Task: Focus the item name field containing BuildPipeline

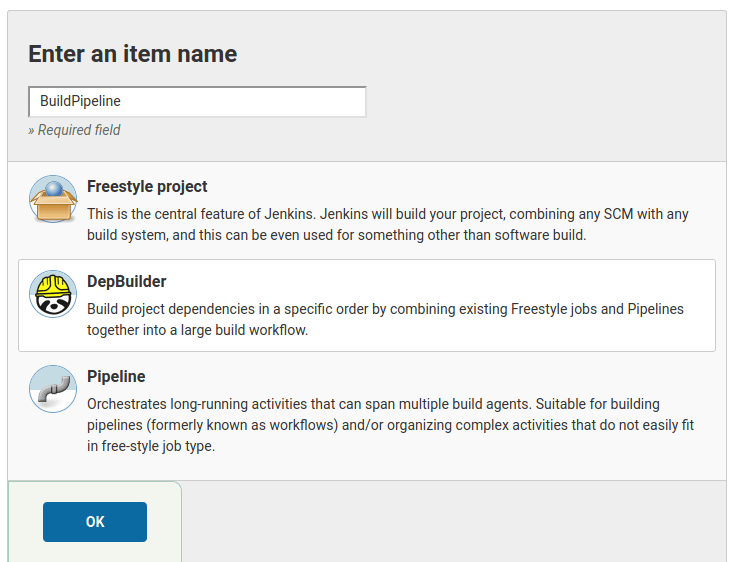Action: pos(197,101)
